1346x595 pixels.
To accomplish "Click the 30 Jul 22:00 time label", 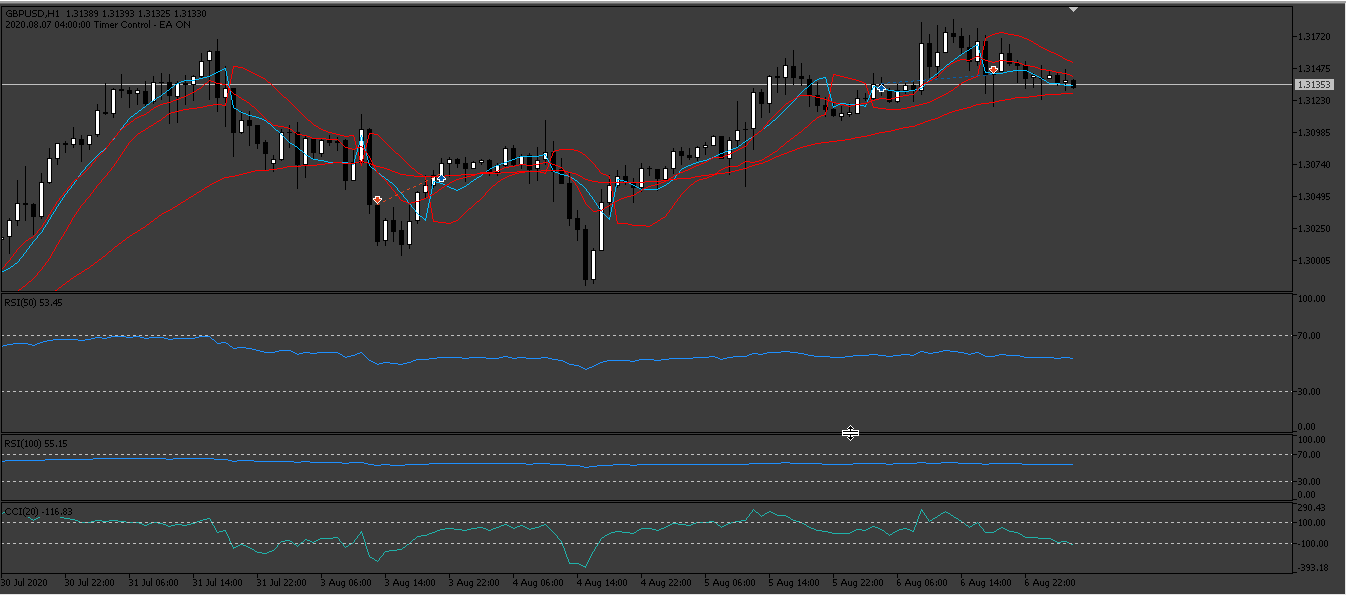I will click(90, 582).
